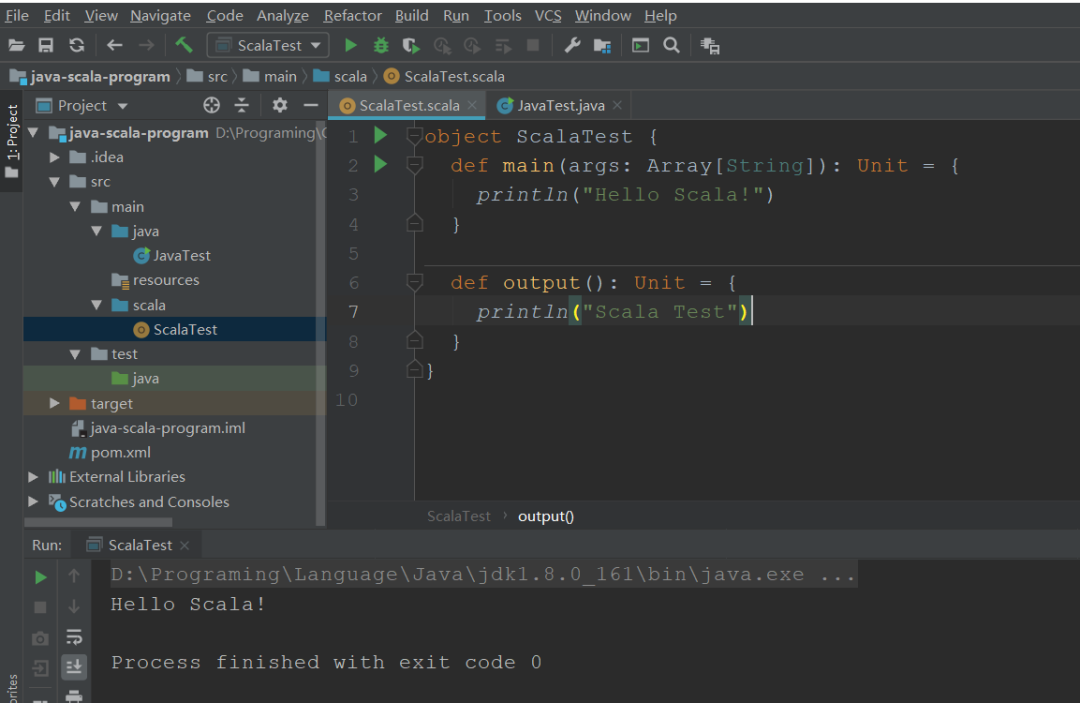This screenshot has width=1080, height=703.
Task: Run with coverage shield icon
Action: (411, 46)
